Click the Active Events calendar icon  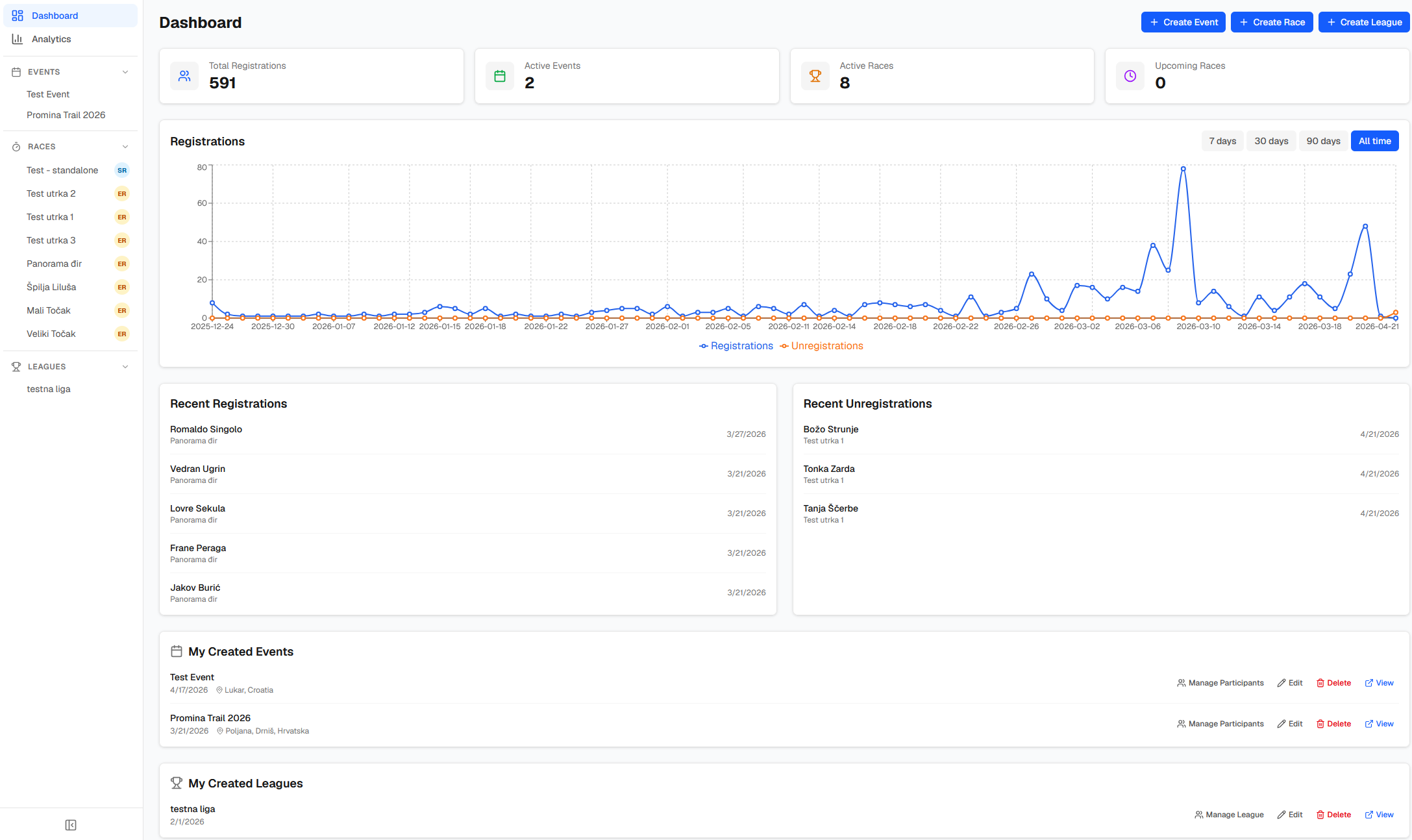click(x=500, y=76)
